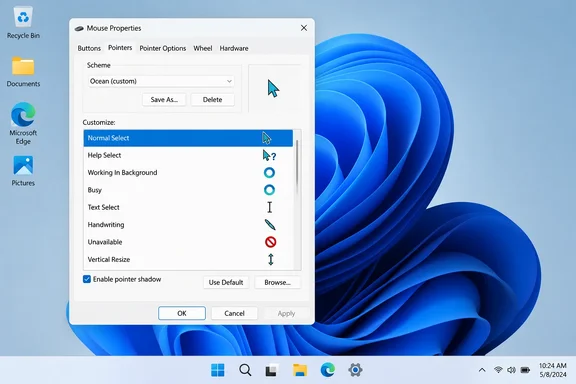Image resolution: width=576 pixels, height=384 pixels.
Task: Click the Browse... button
Action: point(277,282)
